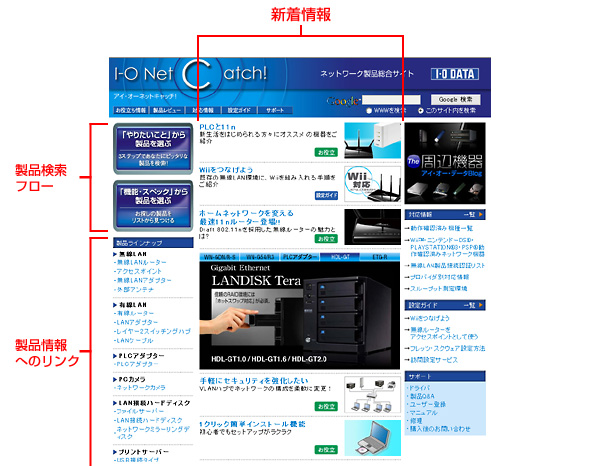
Task: Expand the 有線LAN category triangle
Action: (x=115, y=305)
